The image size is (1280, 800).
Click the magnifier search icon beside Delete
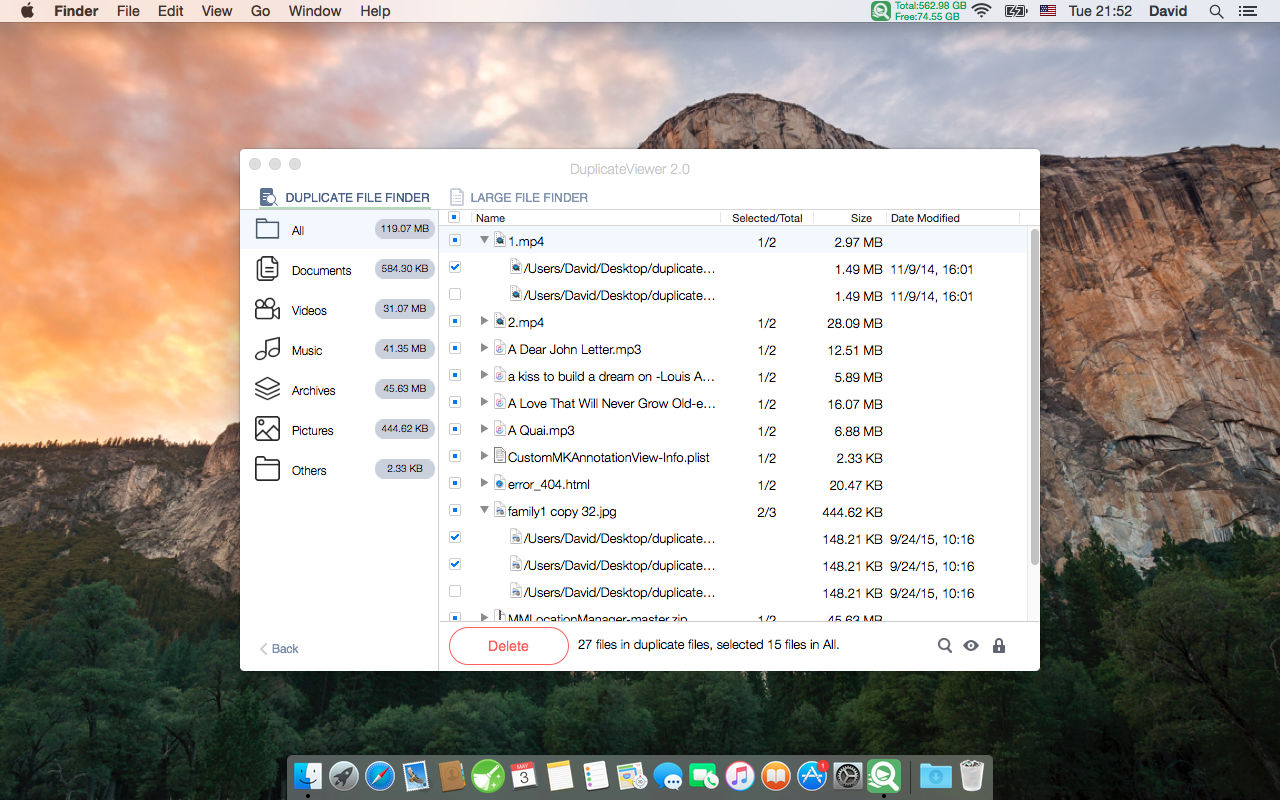945,646
